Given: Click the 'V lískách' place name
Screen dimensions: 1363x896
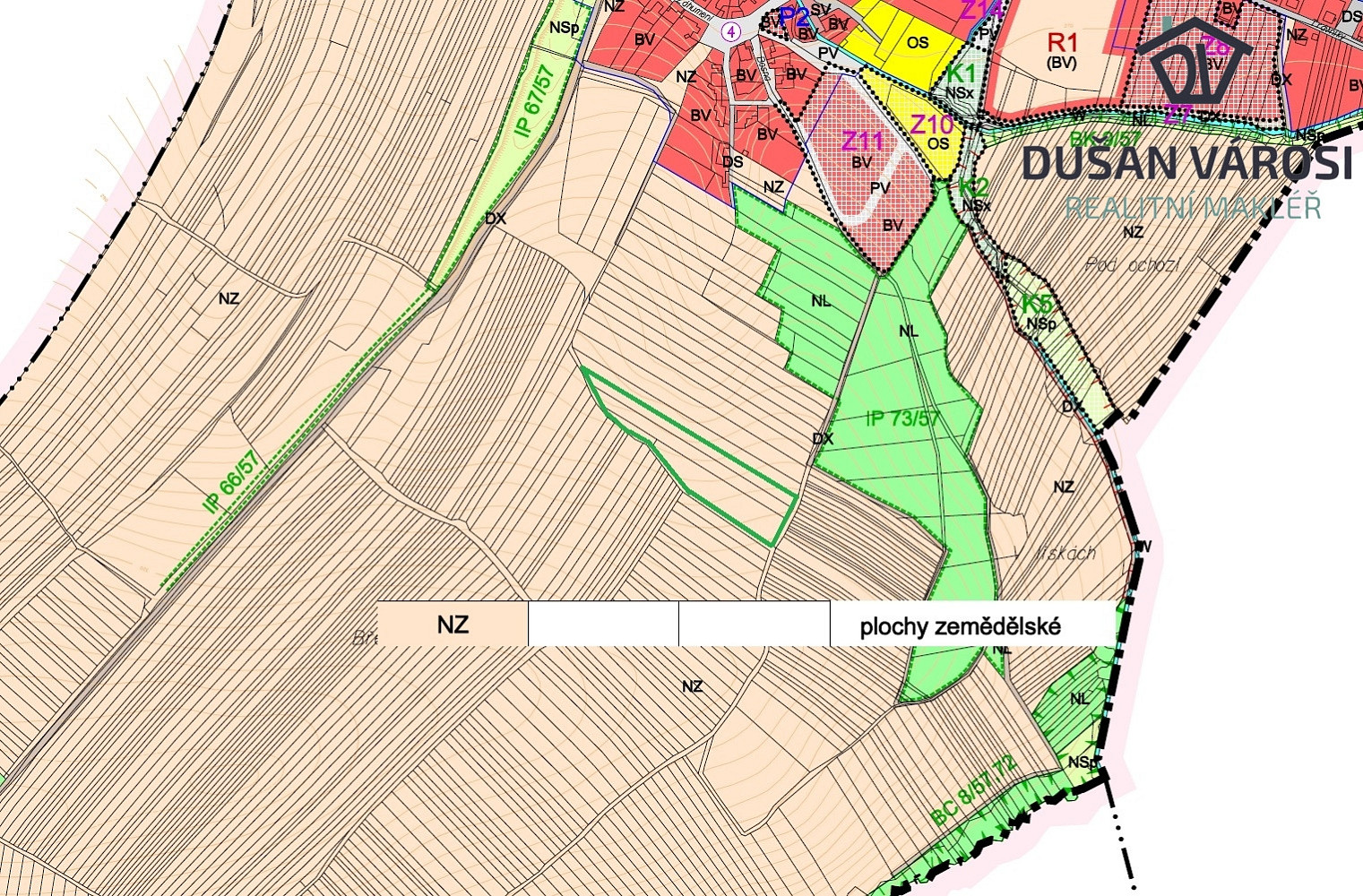Looking at the screenshot, I should point(1056,553).
